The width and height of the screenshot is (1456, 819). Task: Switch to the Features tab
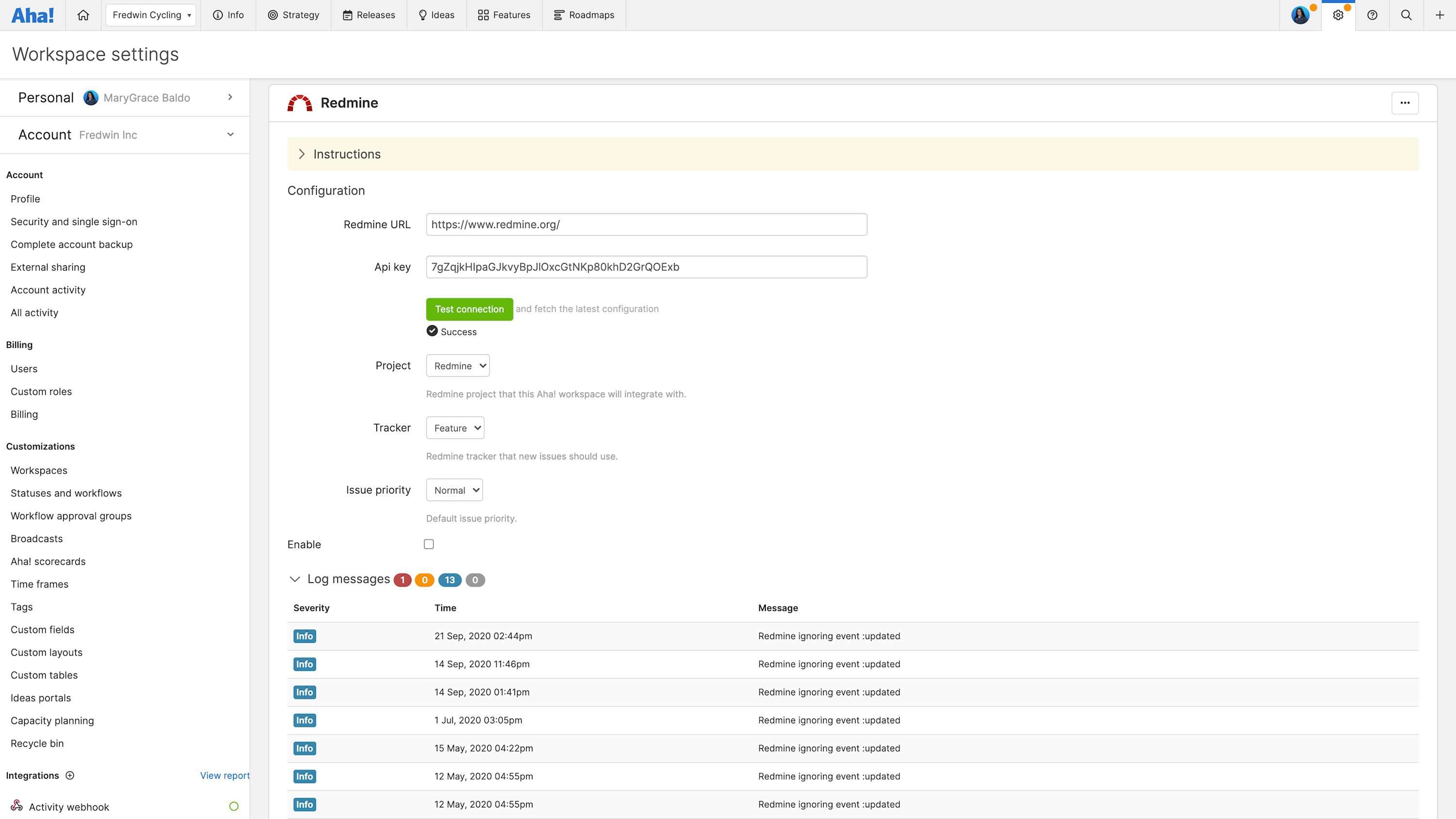coord(504,15)
